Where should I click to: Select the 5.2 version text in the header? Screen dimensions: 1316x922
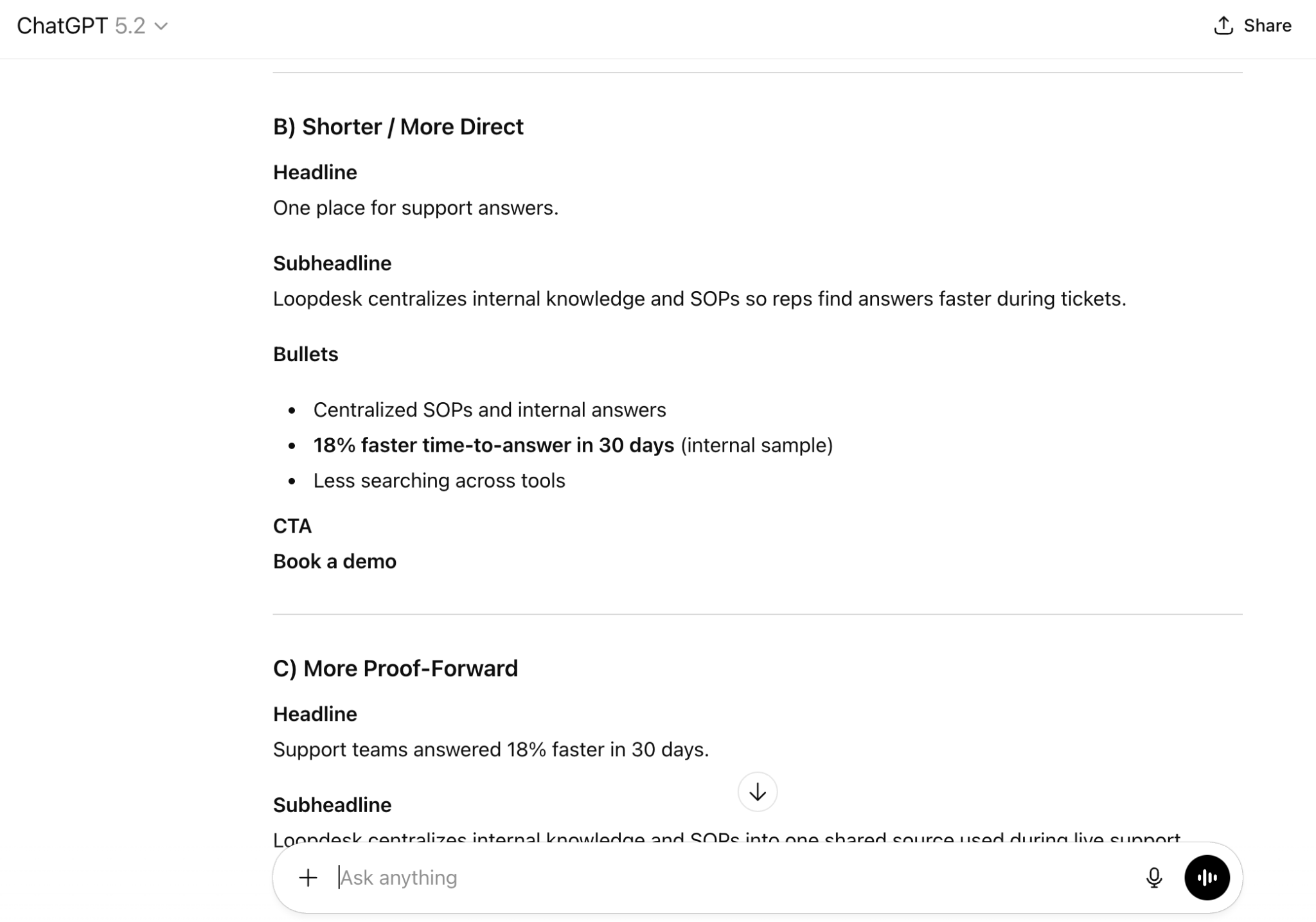pyautogui.click(x=130, y=26)
